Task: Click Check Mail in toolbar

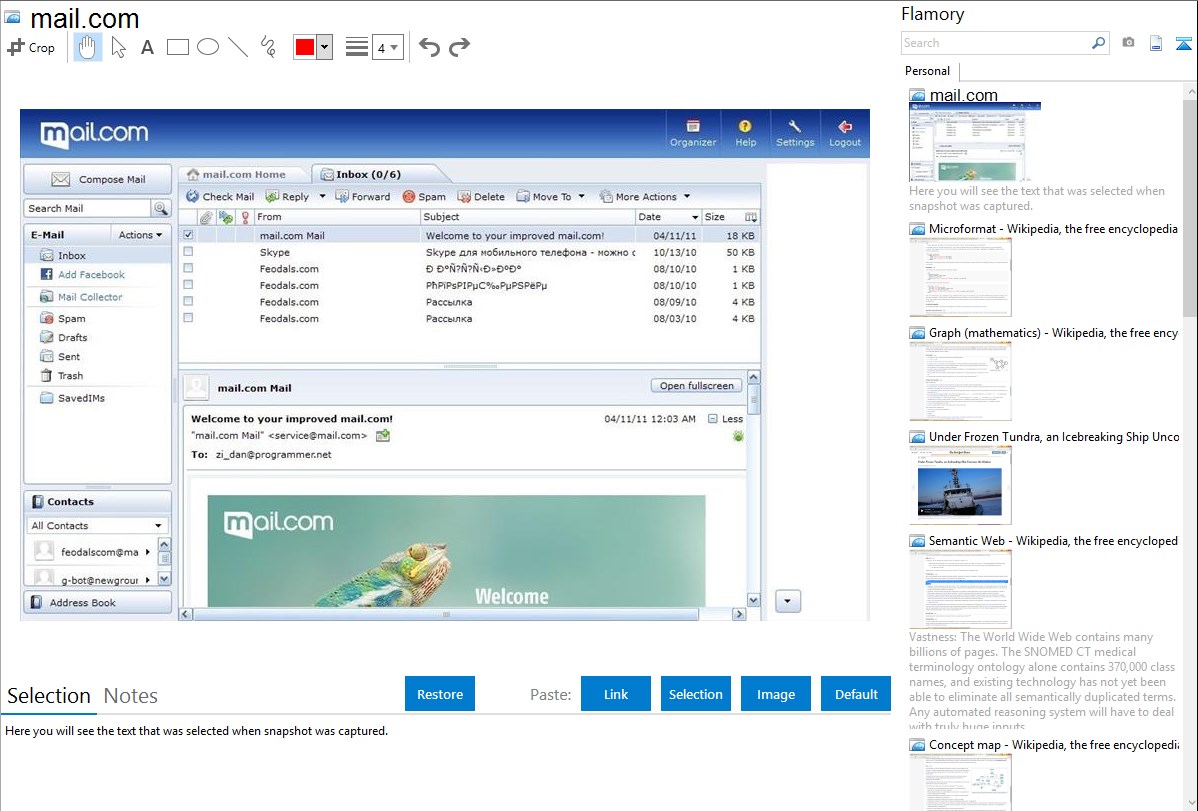Action: coord(220,196)
